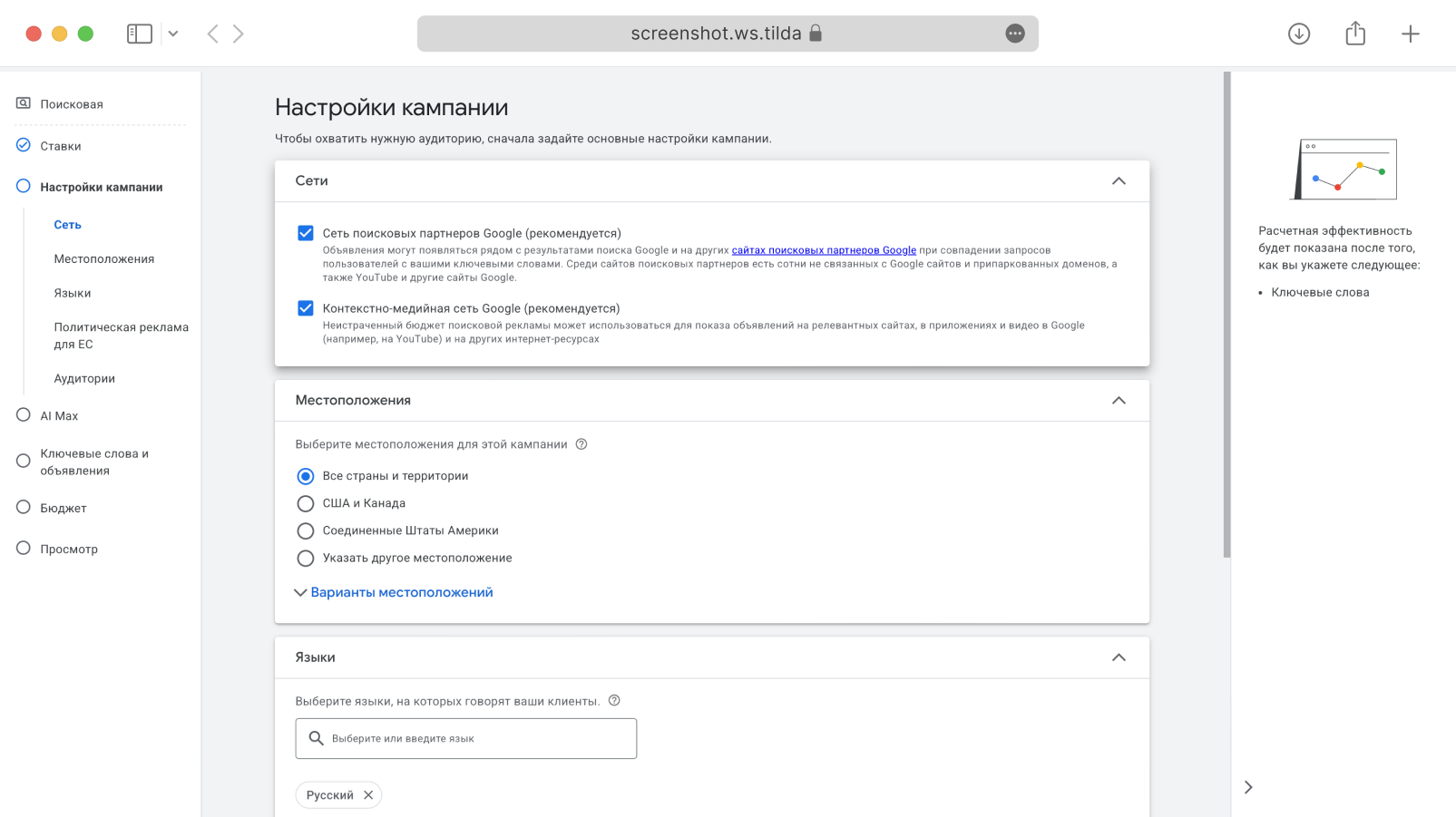Open the Бюджет step in the sidebar

pos(63,508)
